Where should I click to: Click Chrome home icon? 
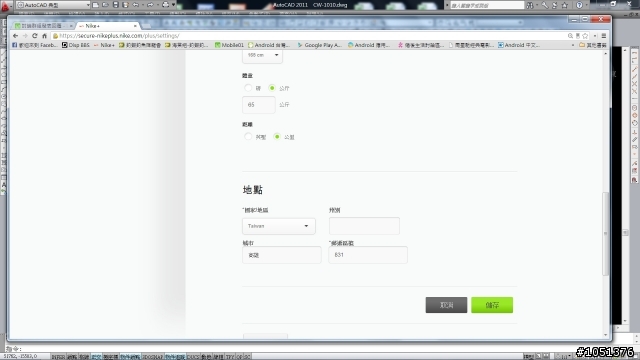click(44, 36)
